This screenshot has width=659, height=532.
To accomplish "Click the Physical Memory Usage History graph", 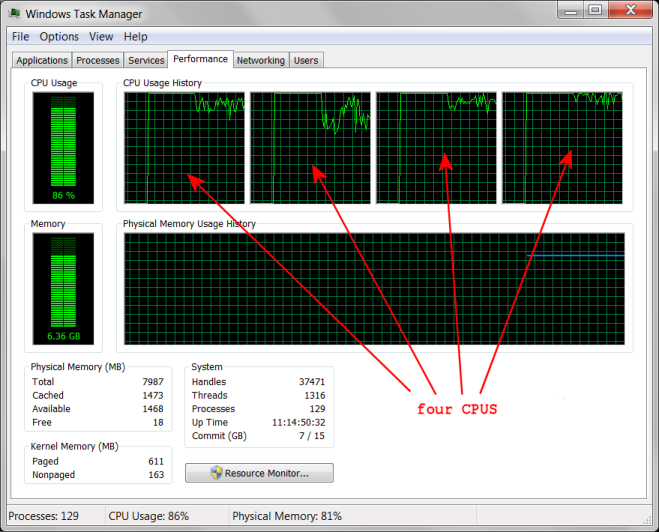I will click(374, 289).
